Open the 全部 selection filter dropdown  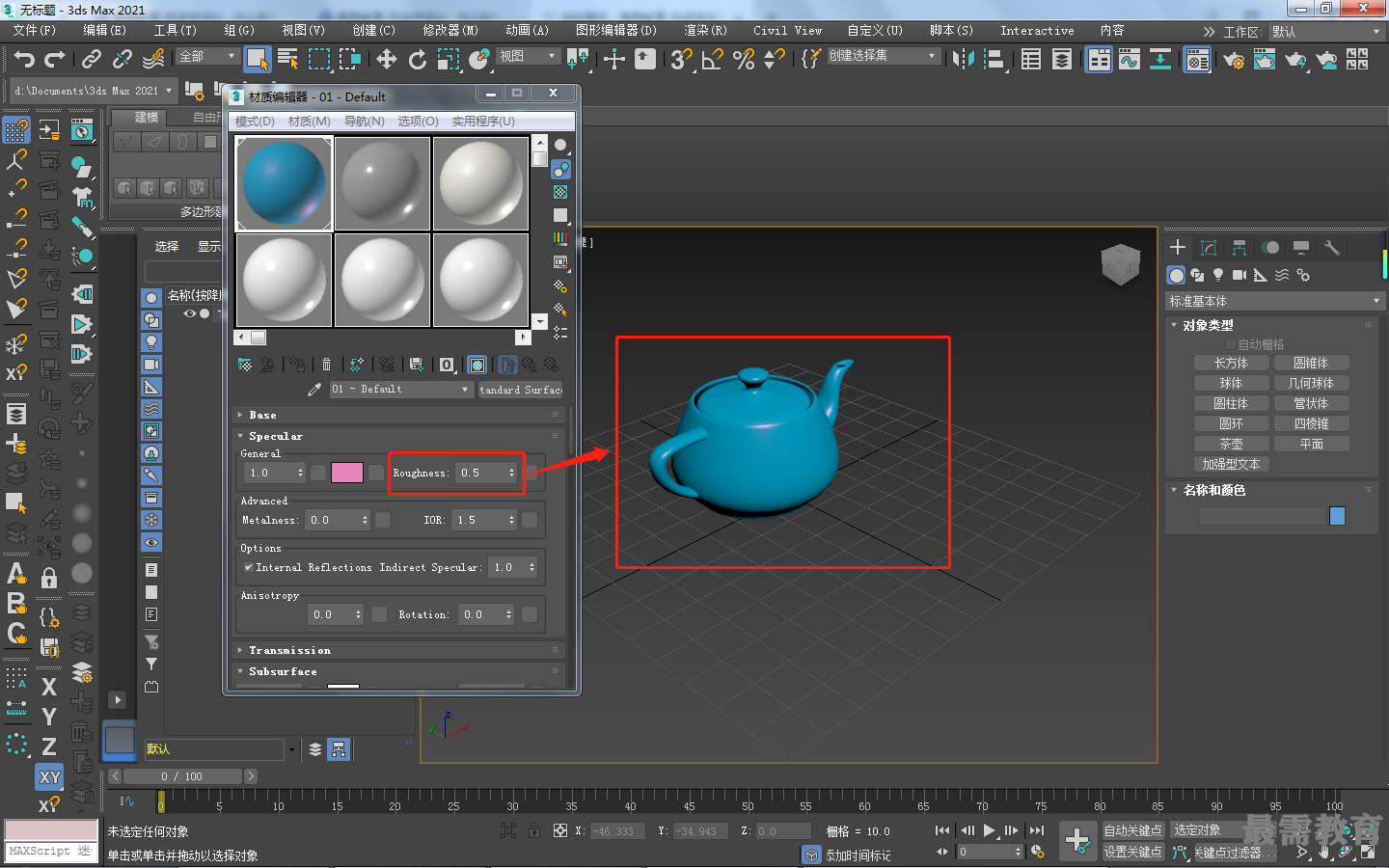[207, 56]
